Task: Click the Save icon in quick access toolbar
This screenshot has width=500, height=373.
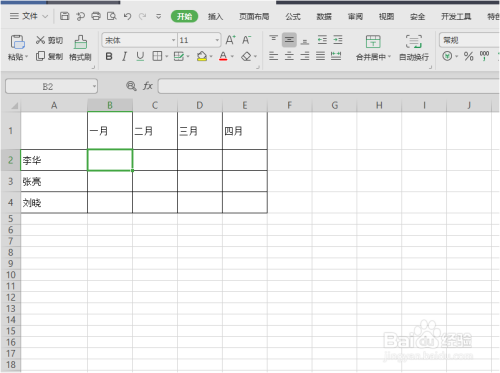Action: tap(64, 16)
